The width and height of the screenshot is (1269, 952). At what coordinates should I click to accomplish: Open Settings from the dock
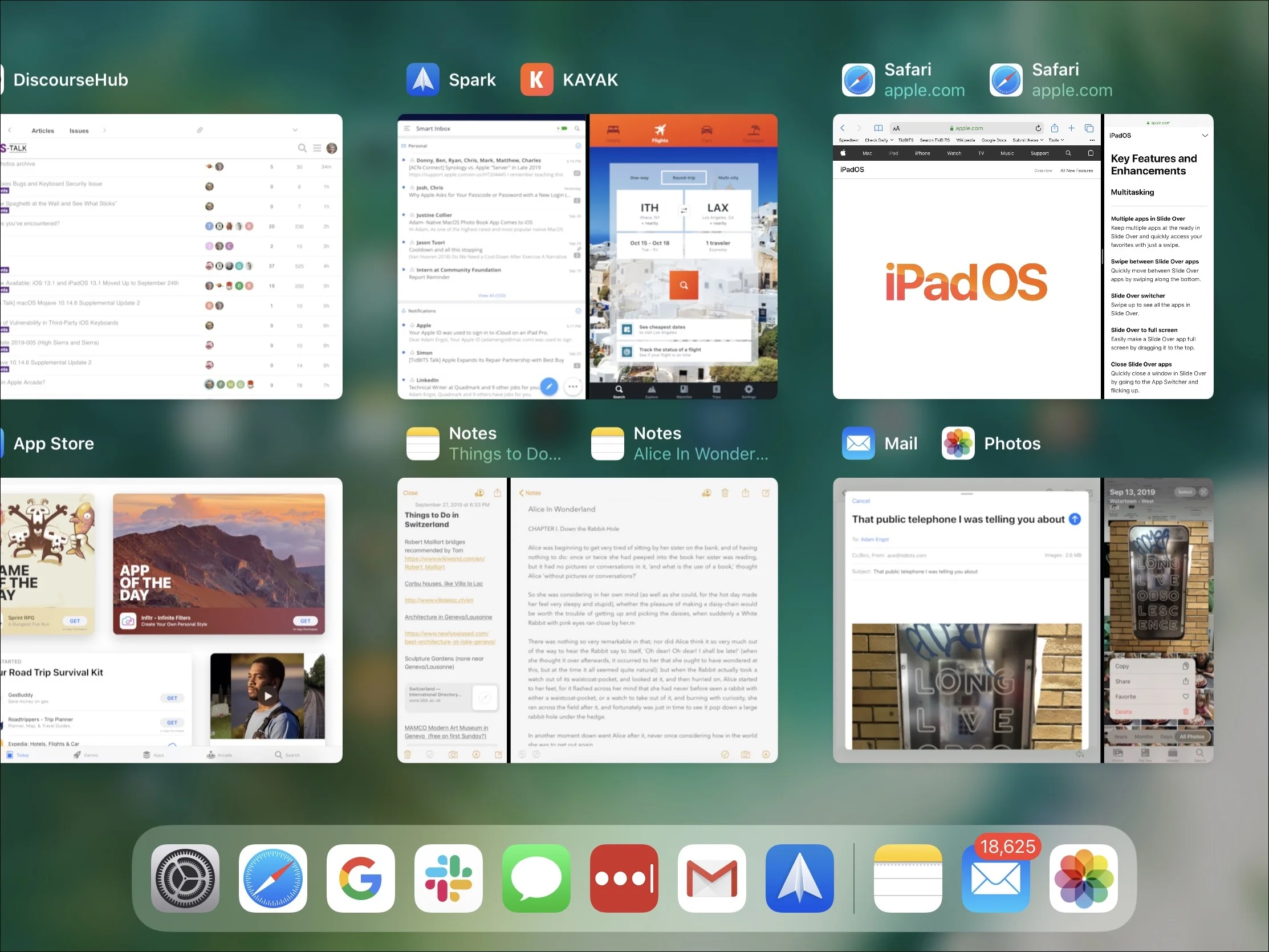click(185, 878)
